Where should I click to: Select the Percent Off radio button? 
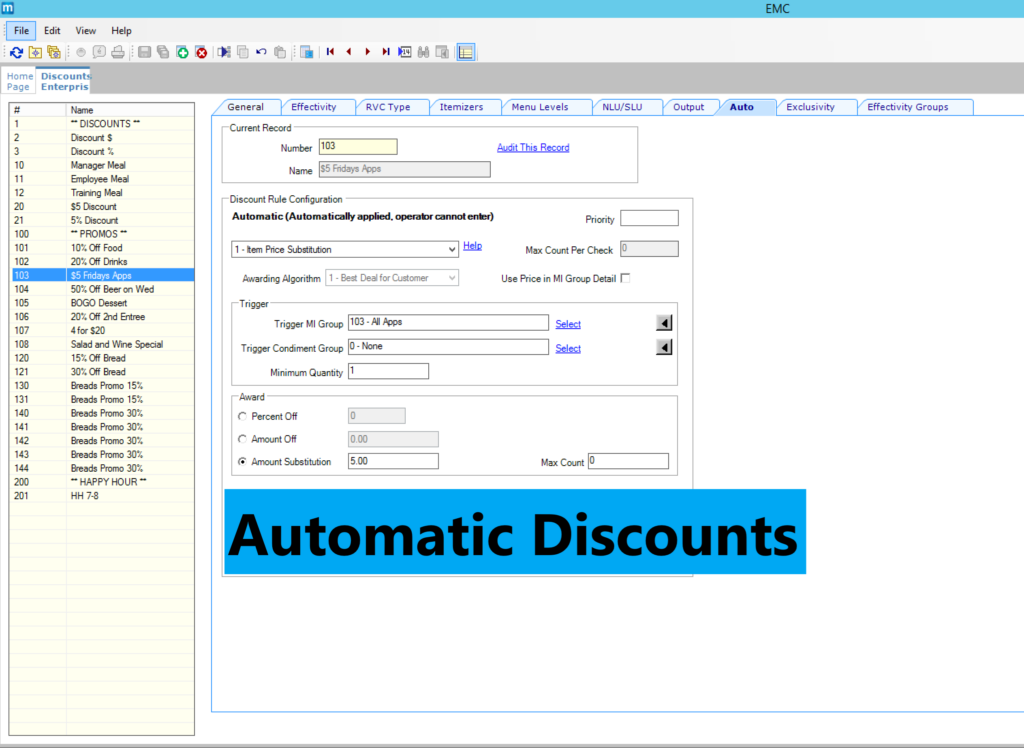(x=242, y=416)
